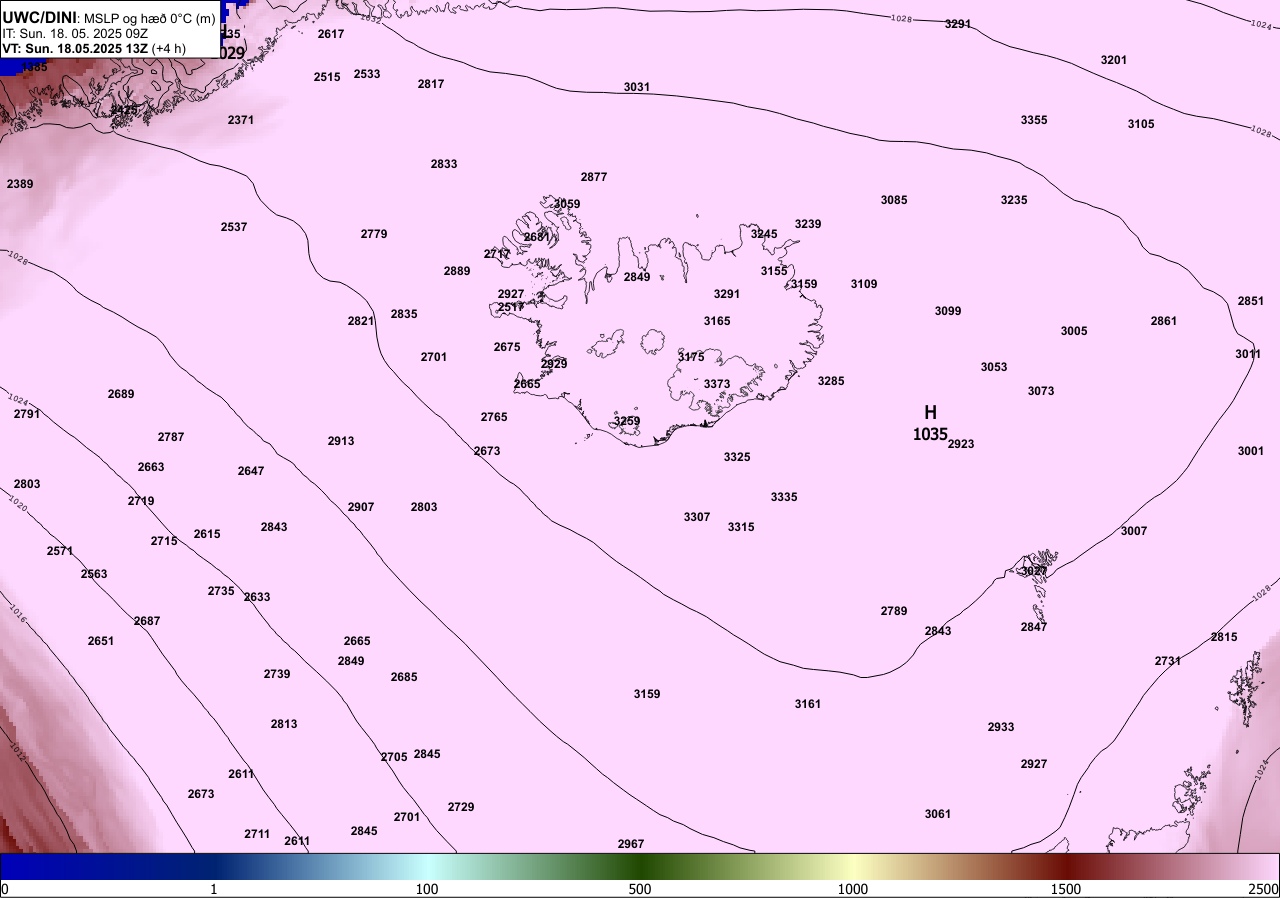Click the map value 3061
Screen dimensions: 1280x898
click(x=938, y=814)
